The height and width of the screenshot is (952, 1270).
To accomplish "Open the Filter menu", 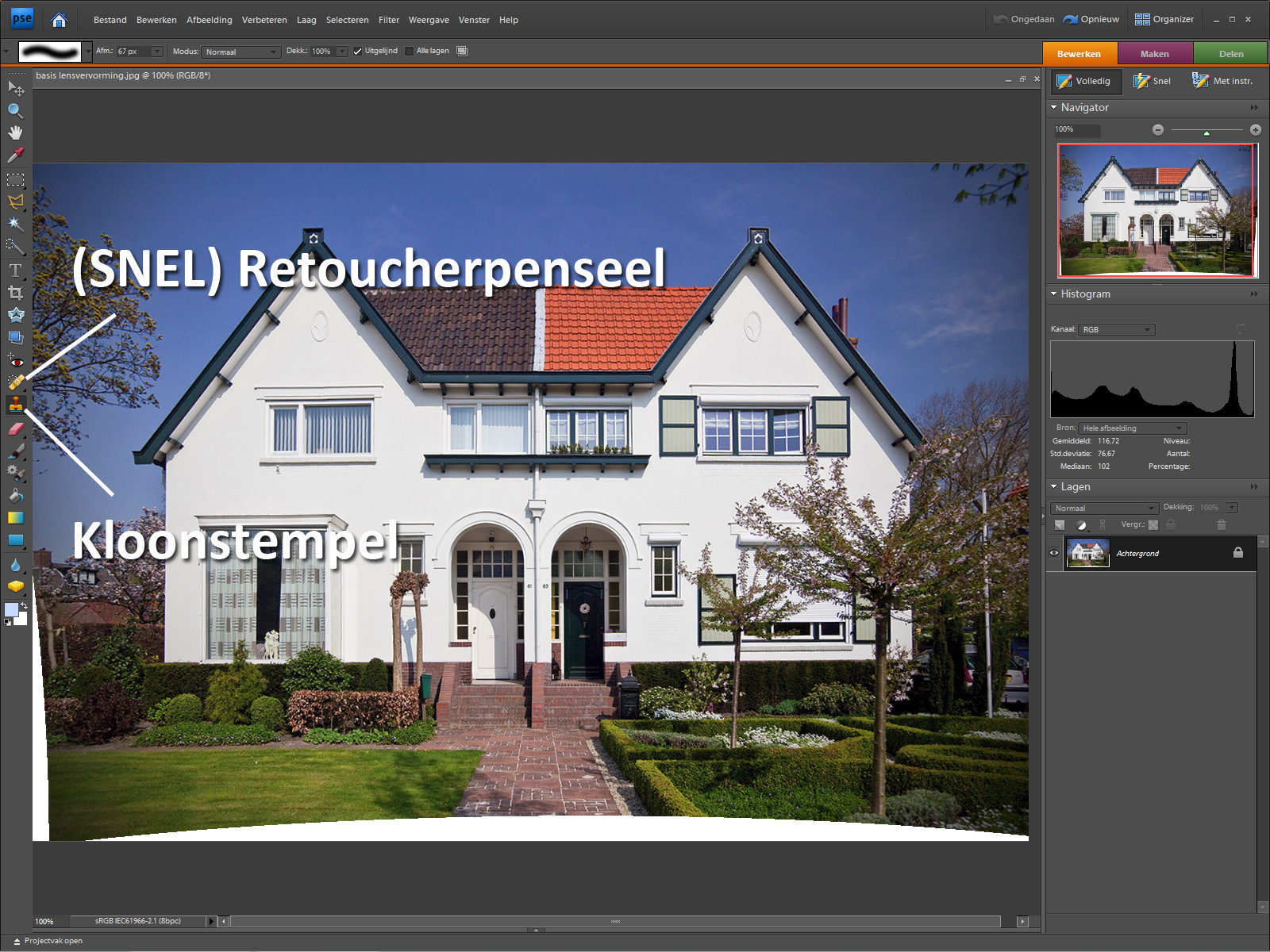I will pos(388,20).
